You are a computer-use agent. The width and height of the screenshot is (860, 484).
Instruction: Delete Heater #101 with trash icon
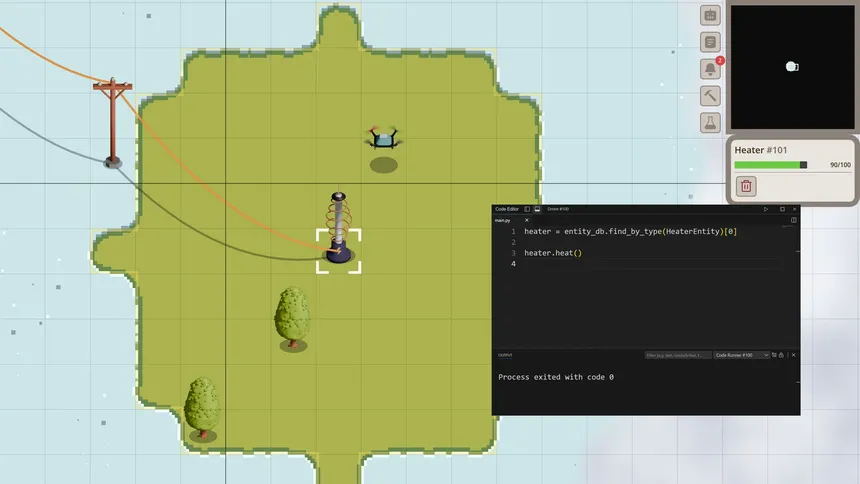coord(746,186)
